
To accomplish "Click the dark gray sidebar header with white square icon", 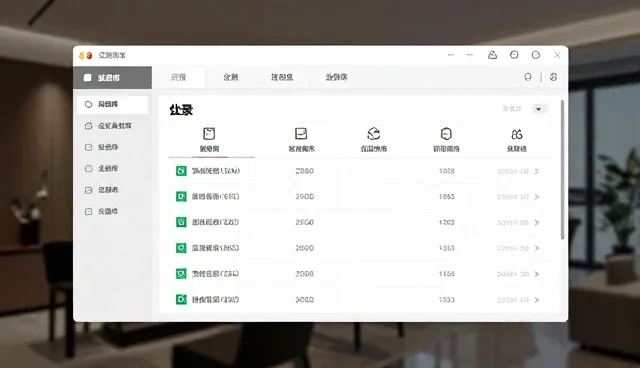I will pyautogui.click(x=113, y=78).
